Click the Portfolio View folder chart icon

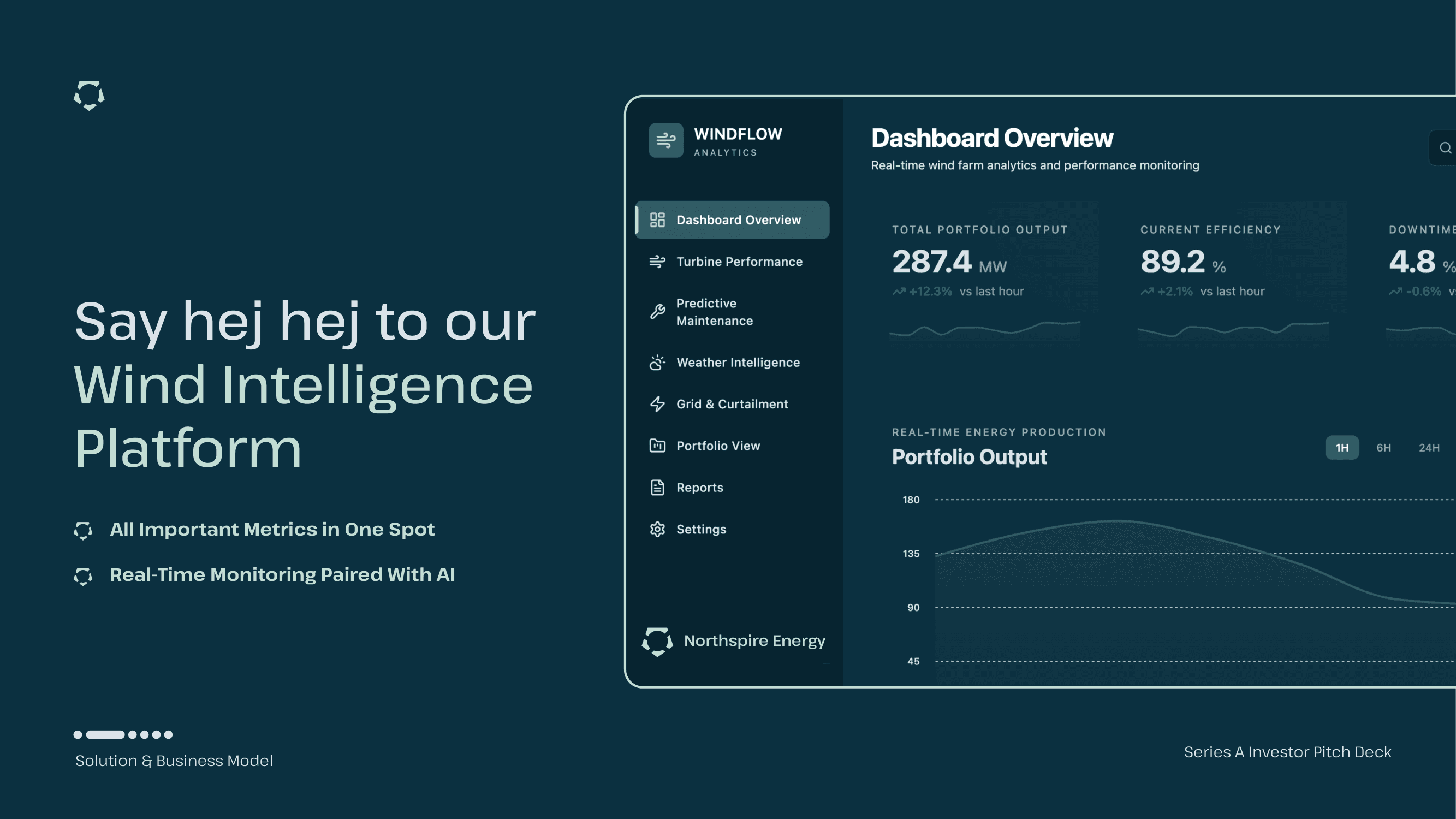tap(657, 446)
